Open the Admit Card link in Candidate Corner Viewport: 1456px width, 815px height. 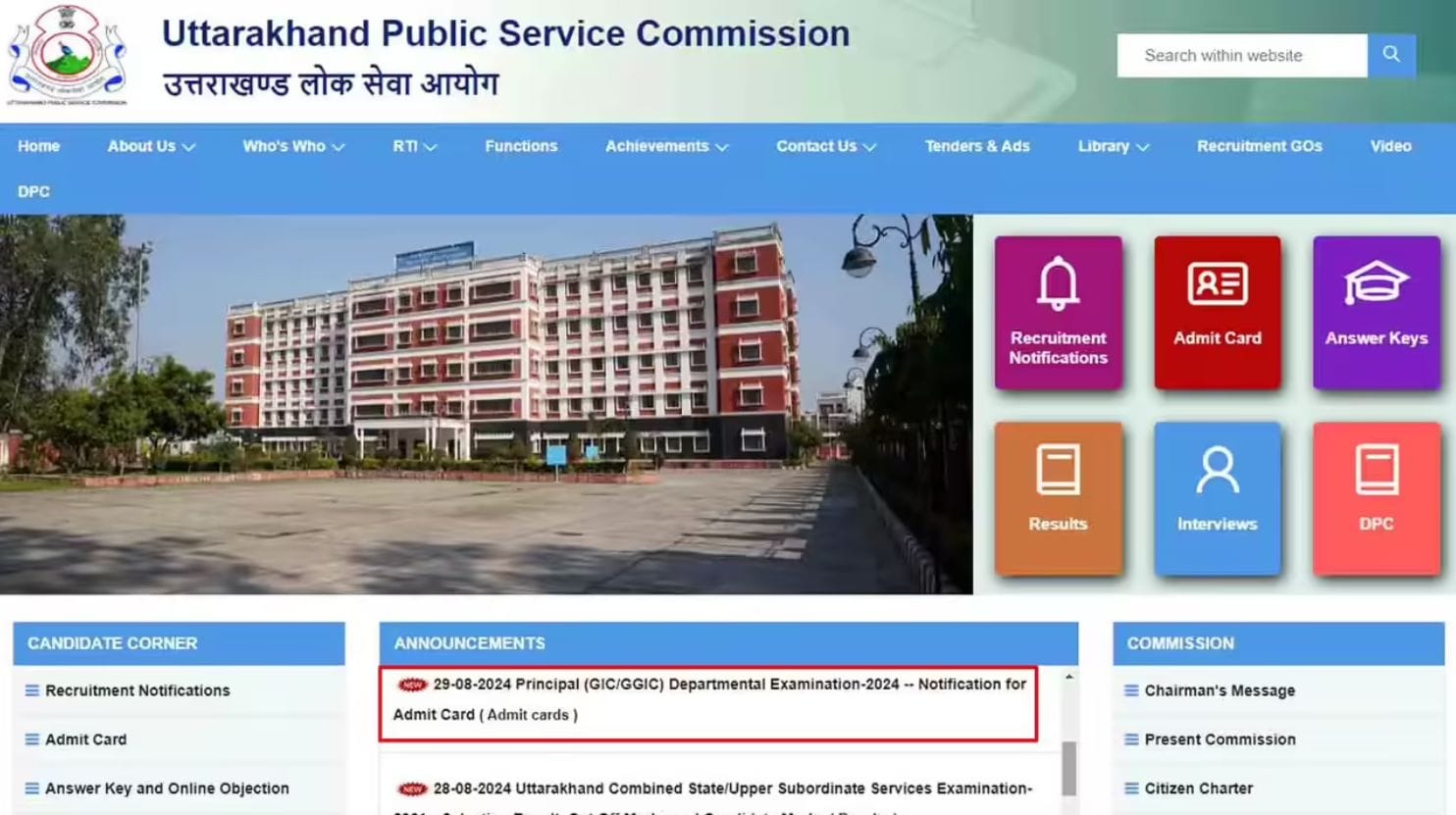[x=87, y=739]
